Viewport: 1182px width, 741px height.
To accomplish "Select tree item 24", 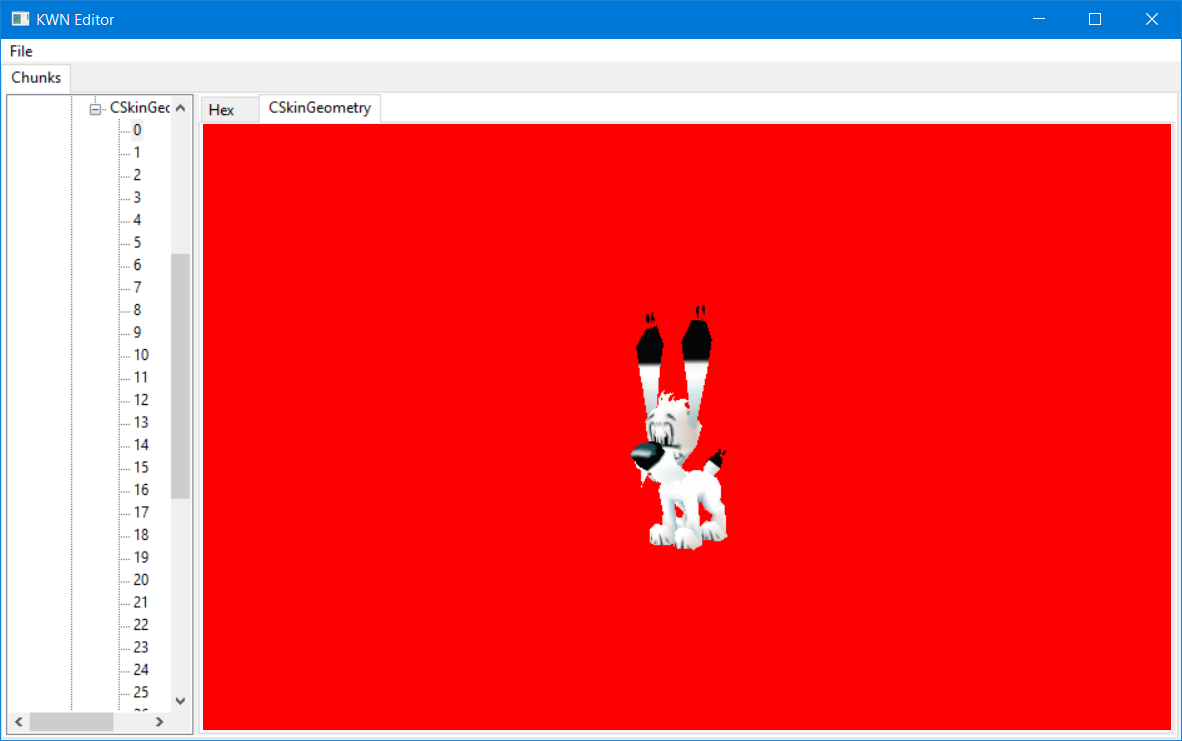I will [141, 670].
